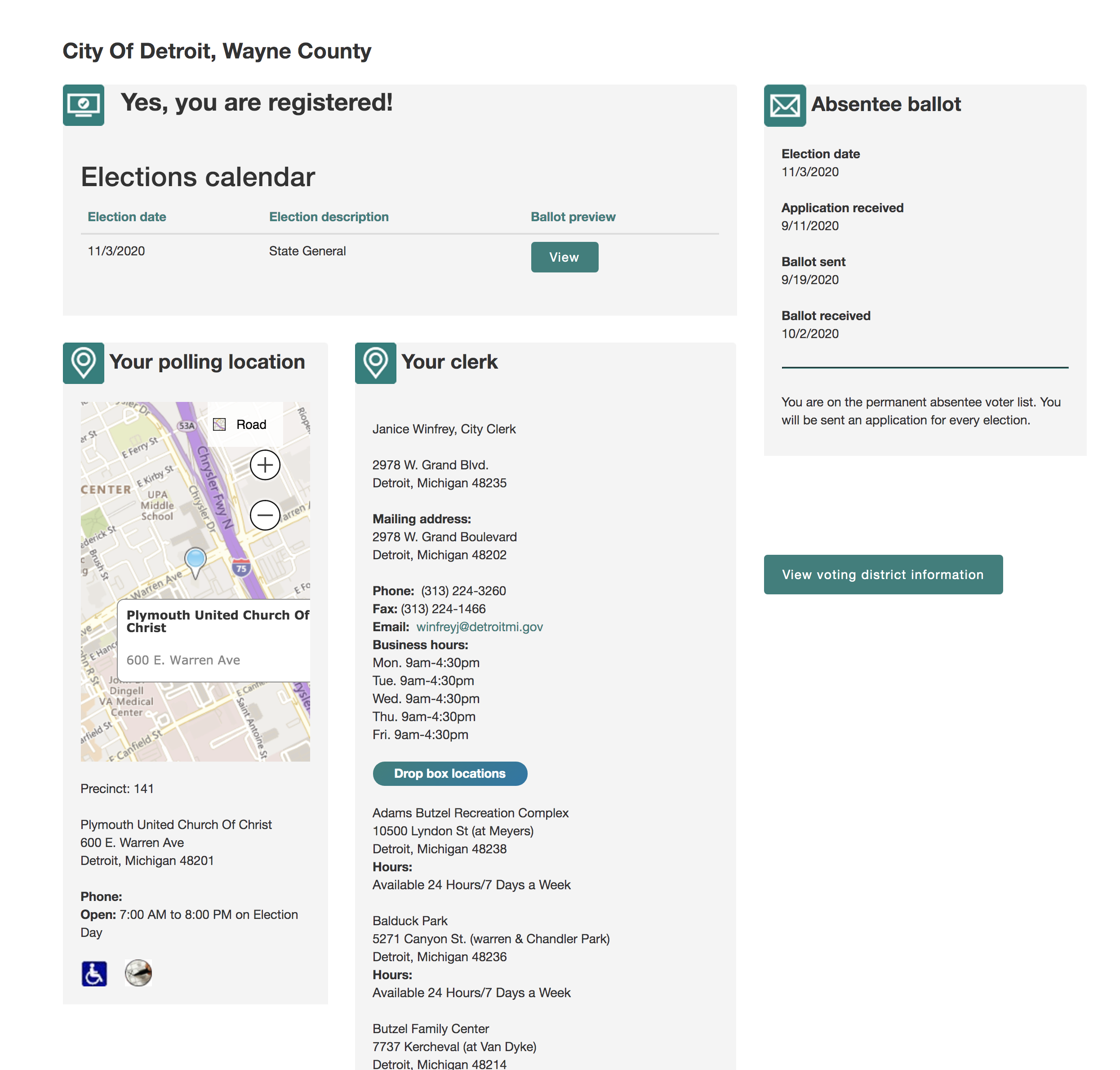The width and height of the screenshot is (1120, 1070).
Task: Click the Election description column header
Action: (329, 217)
